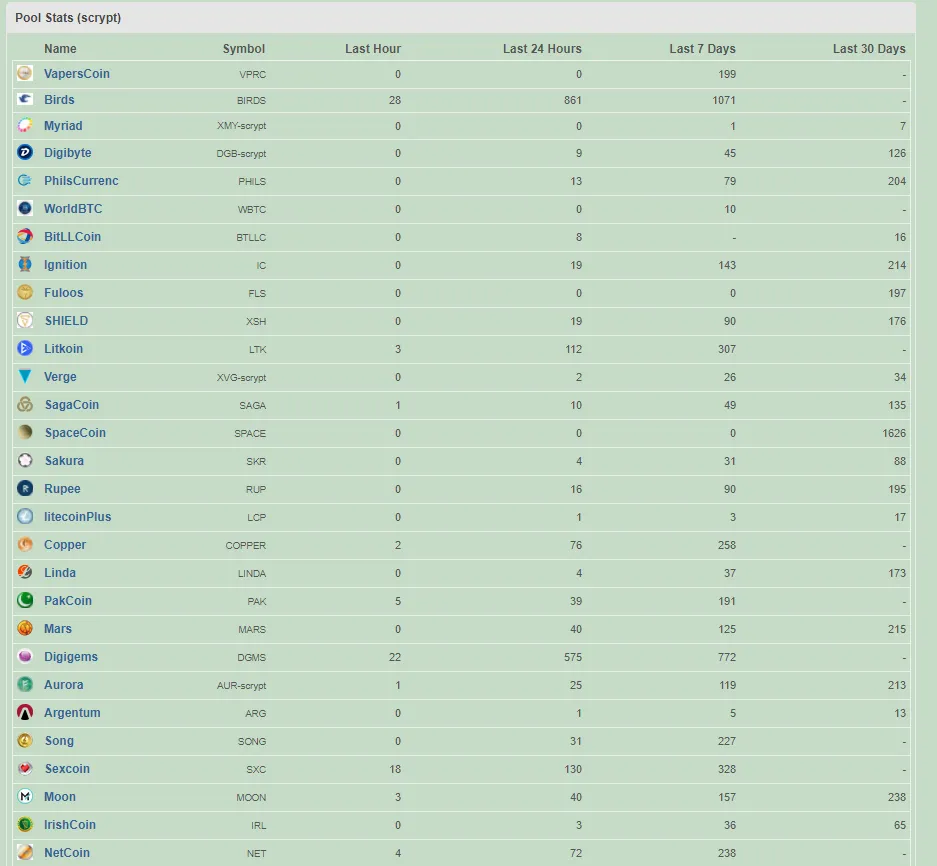The height and width of the screenshot is (866, 937).
Task: Click the VapersCoin coin icon
Action: [25, 73]
